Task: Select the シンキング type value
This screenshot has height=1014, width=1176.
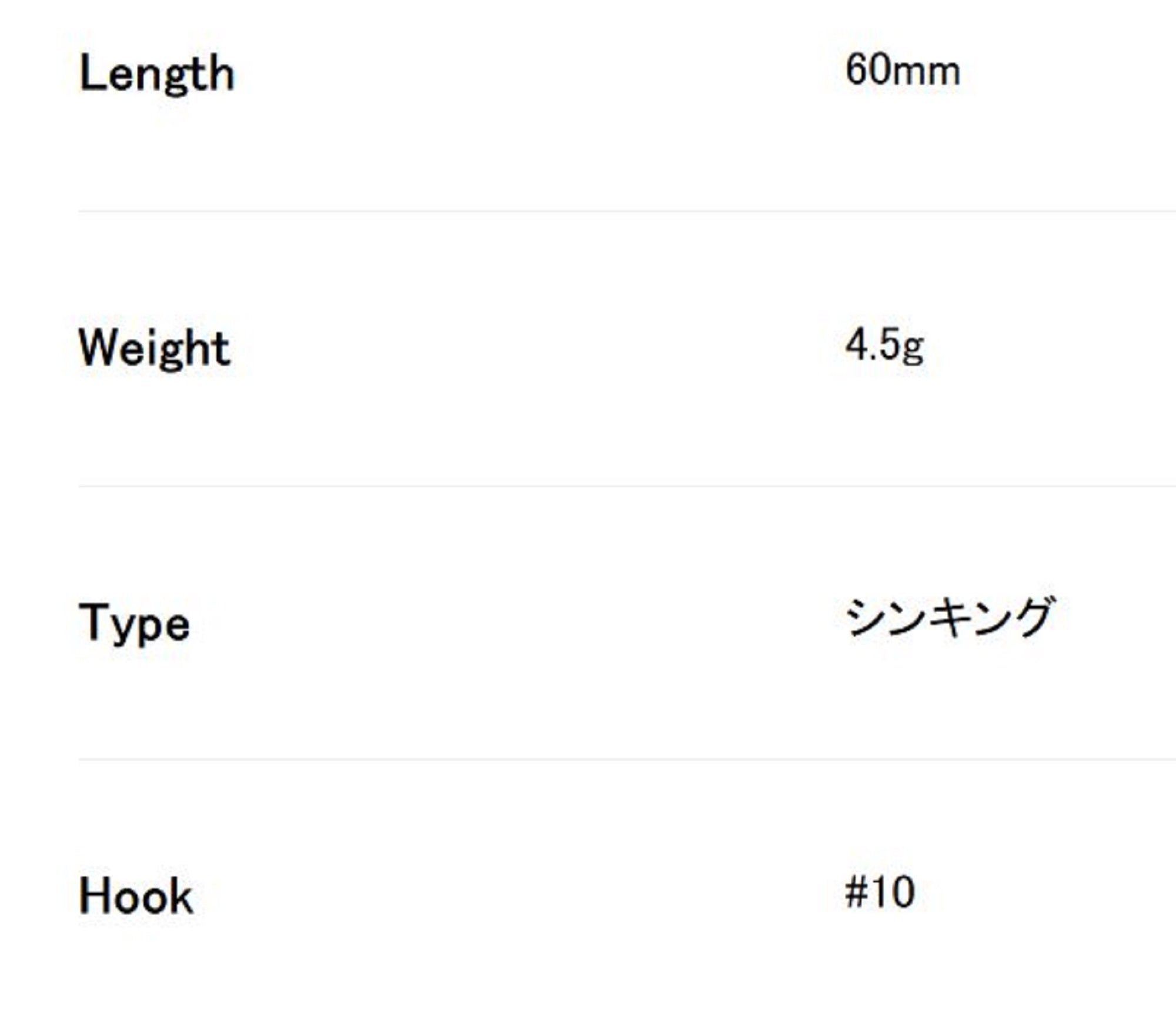Action: coord(949,617)
